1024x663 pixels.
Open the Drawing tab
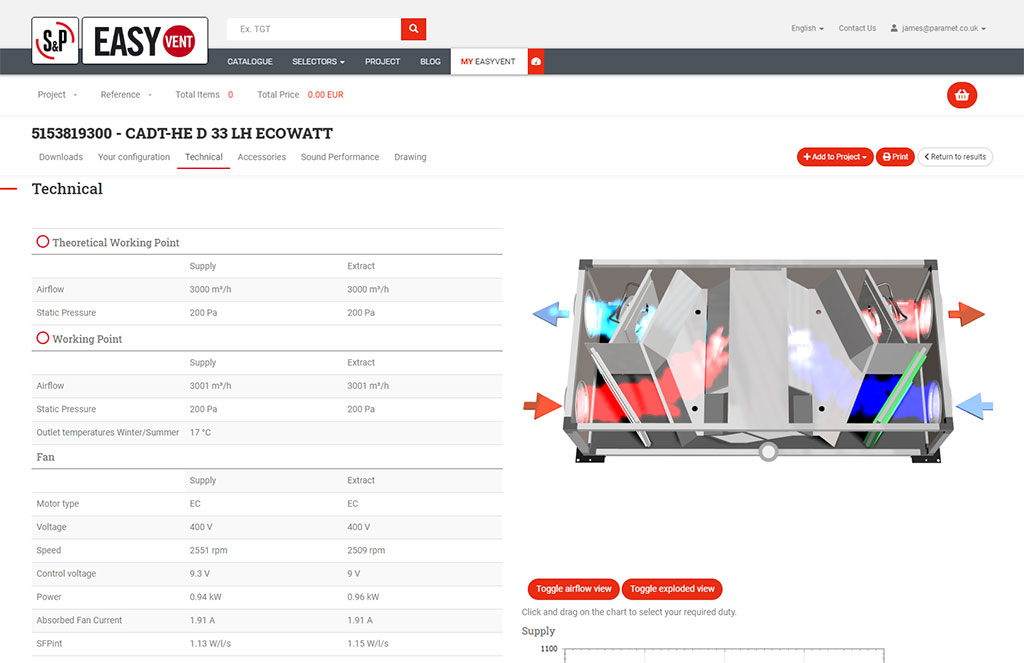pos(410,157)
